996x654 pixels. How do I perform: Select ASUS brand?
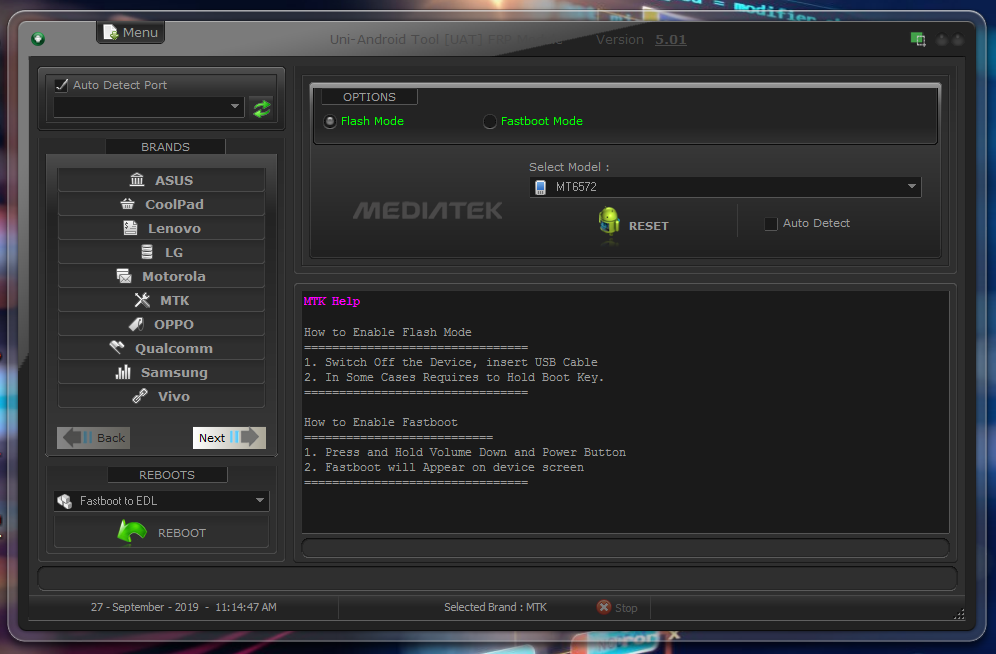coord(161,180)
